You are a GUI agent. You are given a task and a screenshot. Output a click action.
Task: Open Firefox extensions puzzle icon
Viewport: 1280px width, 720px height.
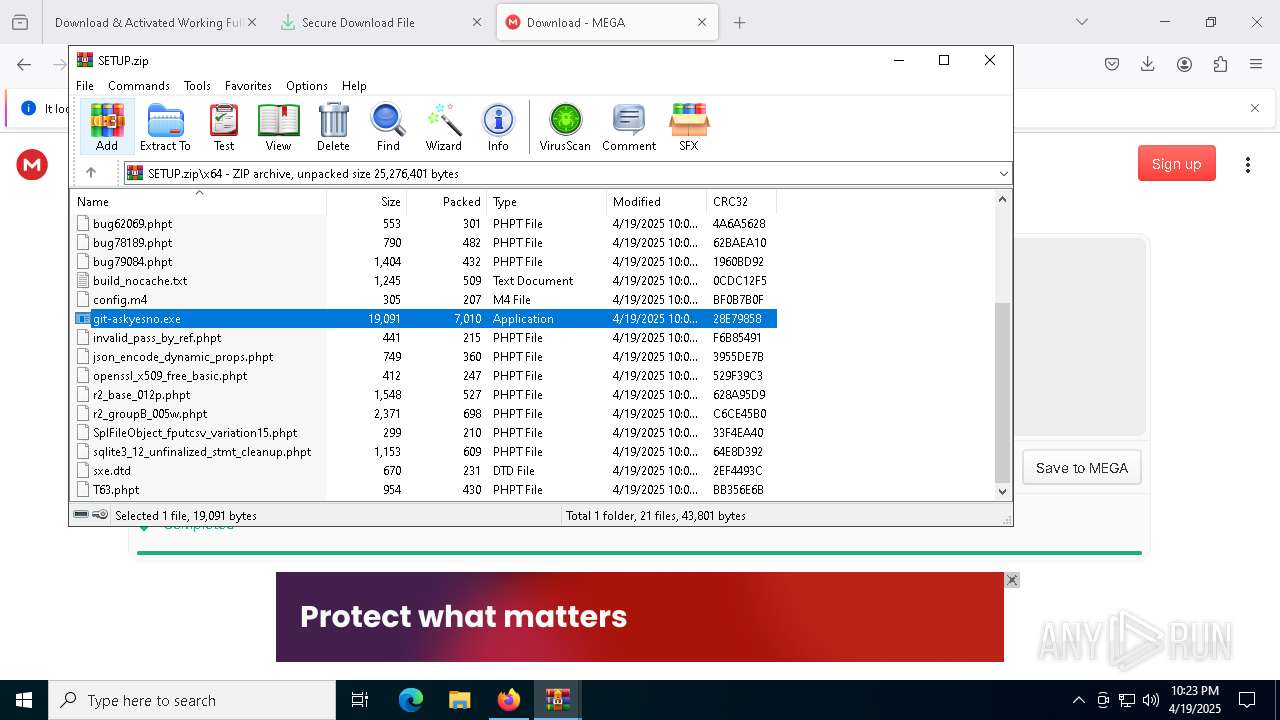coord(1220,64)
